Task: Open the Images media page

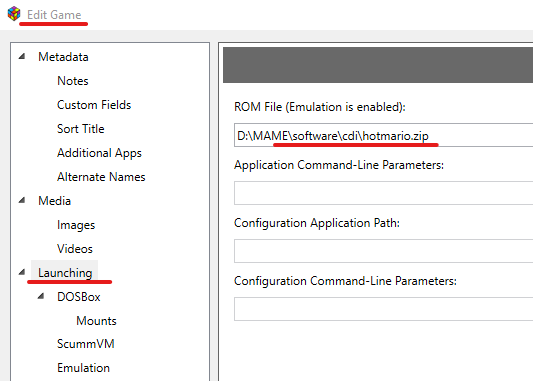Action: click(76, 225)
